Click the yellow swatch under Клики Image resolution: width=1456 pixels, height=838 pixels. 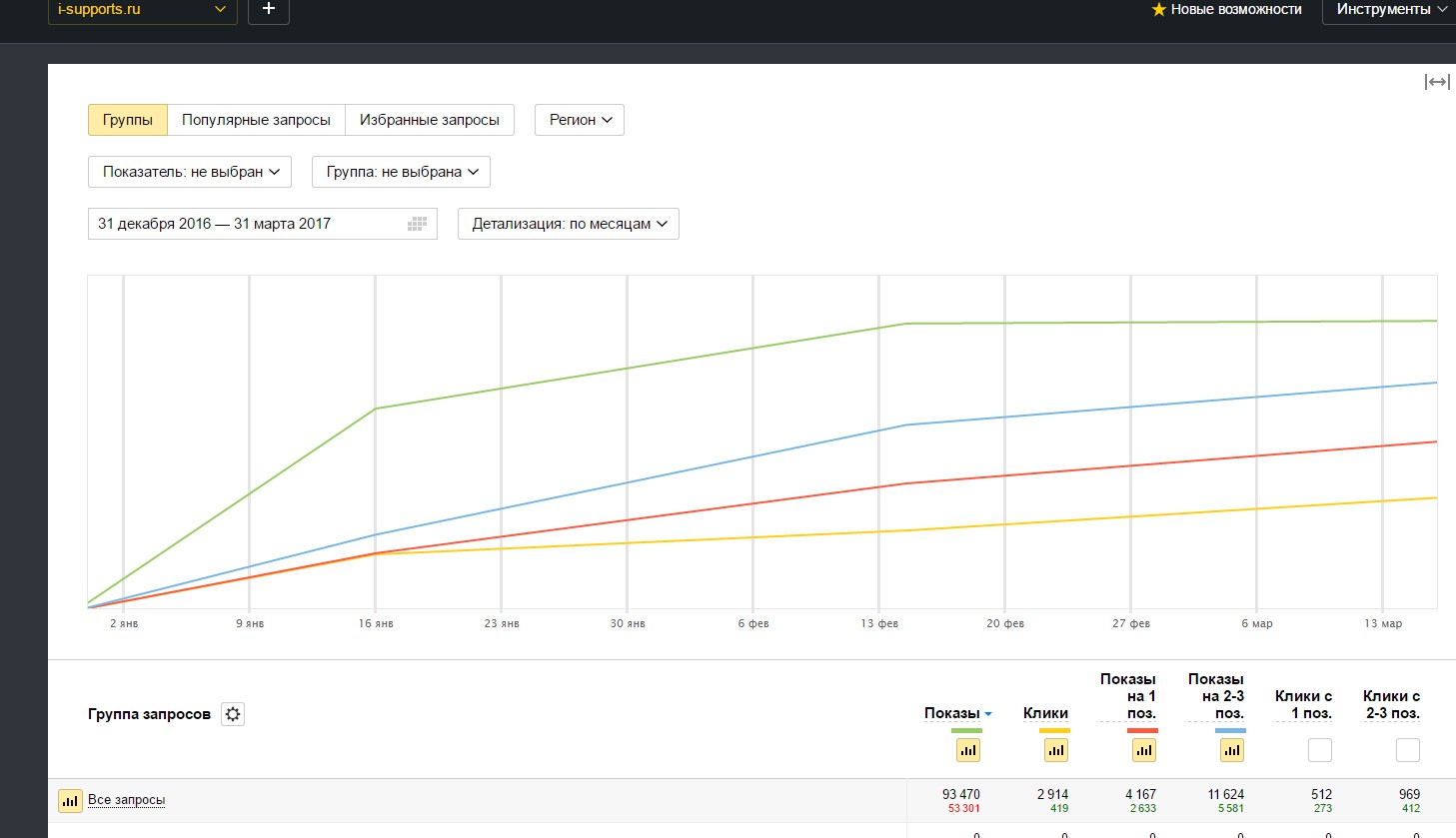click(1054, 731)
